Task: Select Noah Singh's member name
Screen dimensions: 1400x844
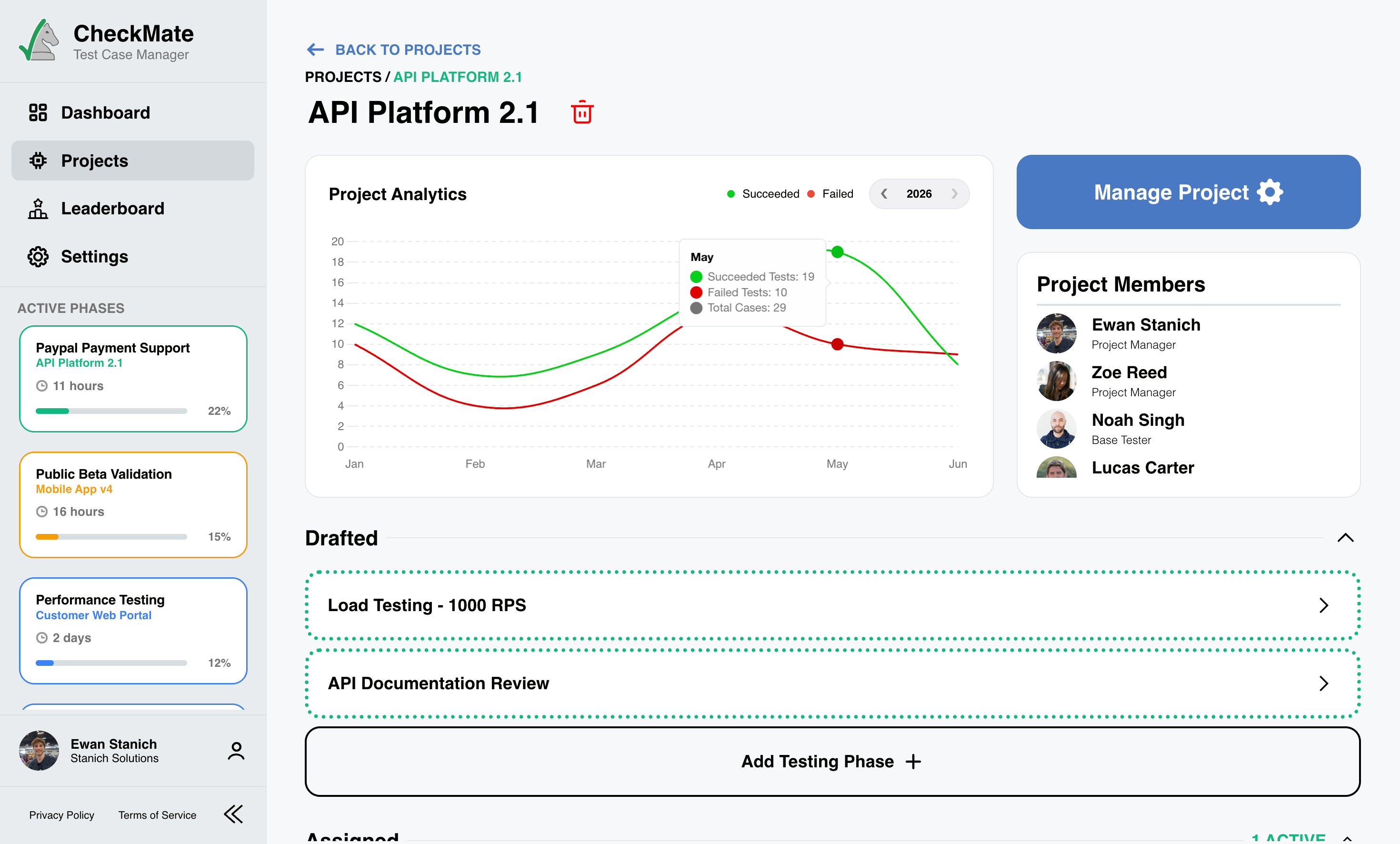Action: (x=1138, y=420)
